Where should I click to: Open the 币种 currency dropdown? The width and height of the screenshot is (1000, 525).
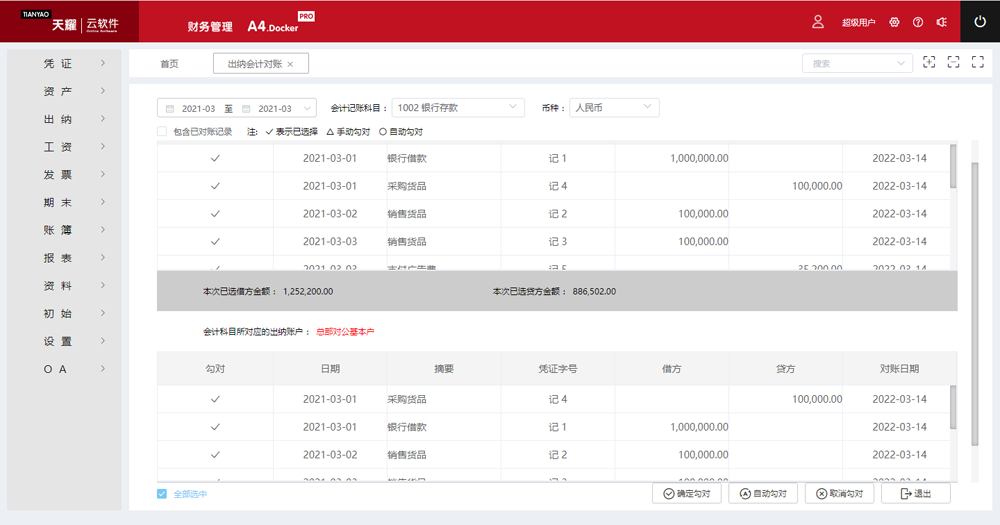613,107
